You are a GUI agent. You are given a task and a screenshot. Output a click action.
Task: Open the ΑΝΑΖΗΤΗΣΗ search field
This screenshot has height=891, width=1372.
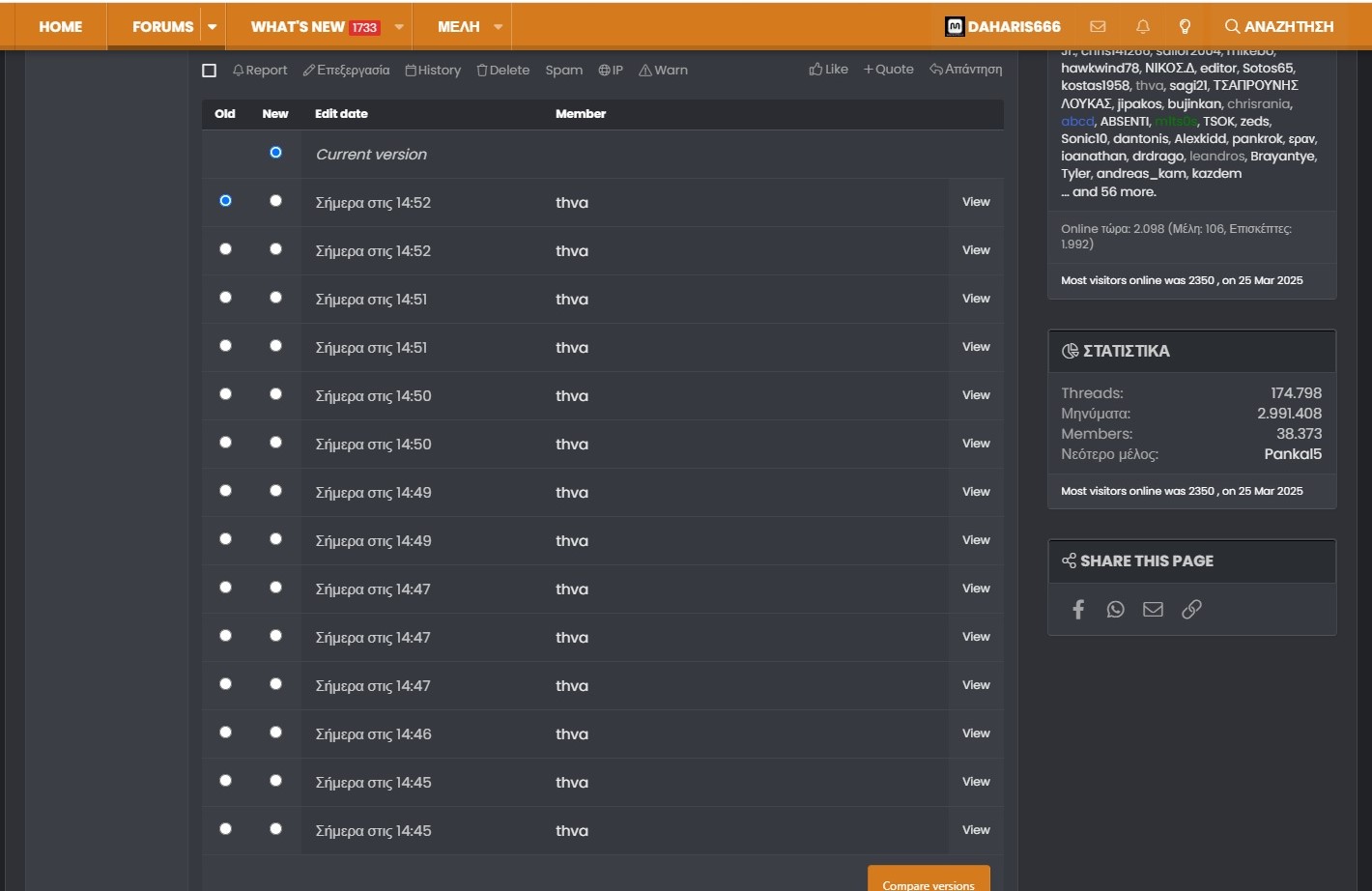[x=1278, y=27]
